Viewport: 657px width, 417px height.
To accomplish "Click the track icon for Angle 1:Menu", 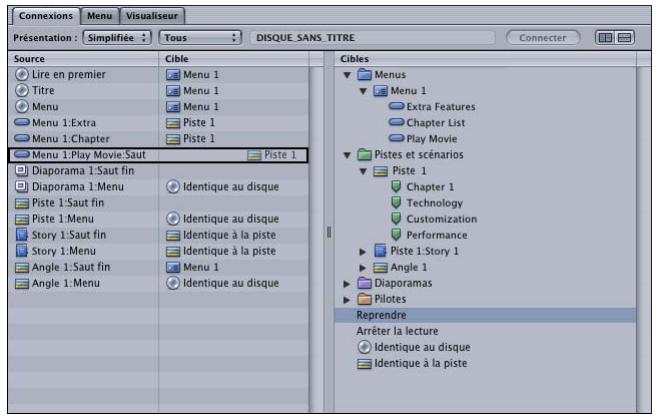I will (x=22, y=284).
